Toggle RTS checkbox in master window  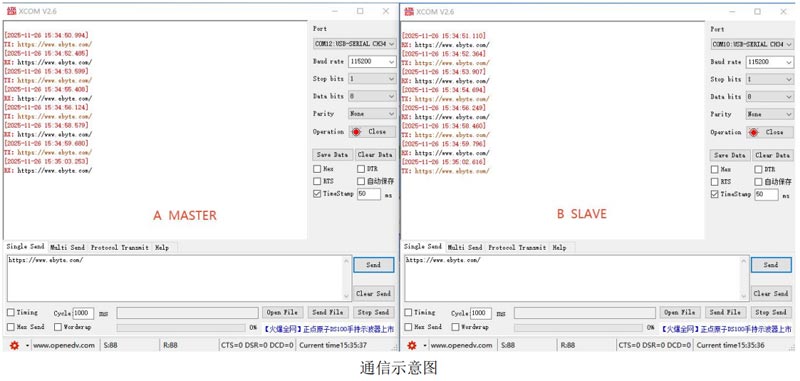point(317,181)
